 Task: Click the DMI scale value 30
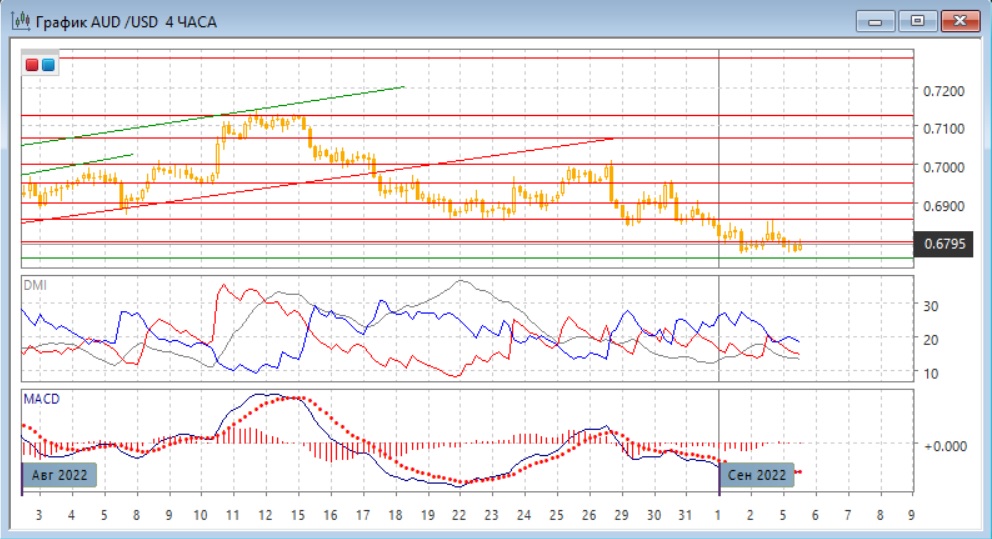(932, 306)
